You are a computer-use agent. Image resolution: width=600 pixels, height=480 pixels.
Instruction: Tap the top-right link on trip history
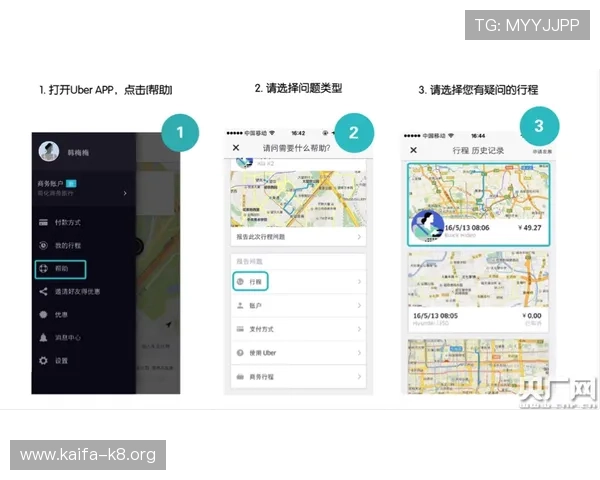point(542,152)
